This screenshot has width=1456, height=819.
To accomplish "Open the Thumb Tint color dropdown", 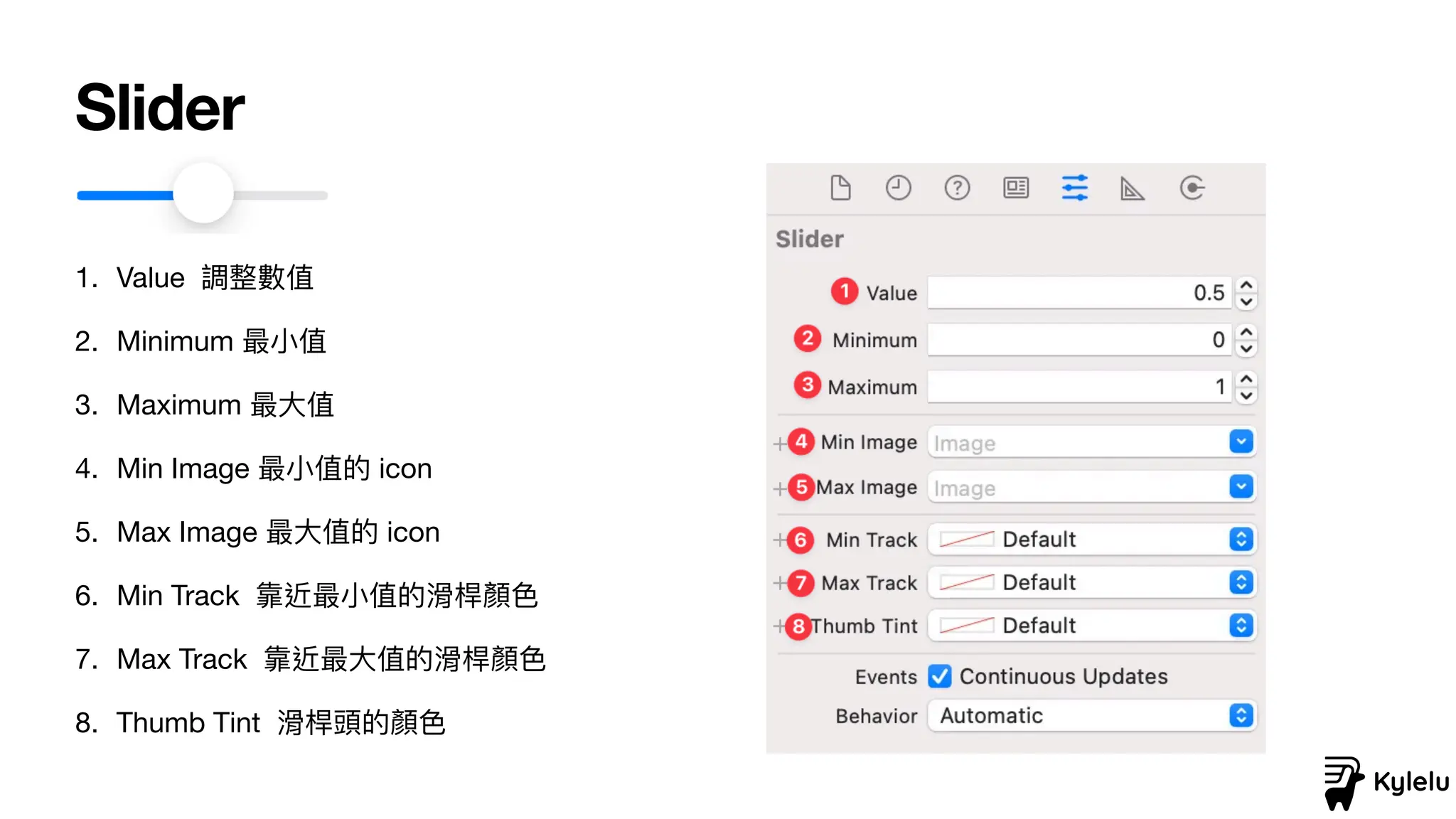I will [x=1241, y=626].
